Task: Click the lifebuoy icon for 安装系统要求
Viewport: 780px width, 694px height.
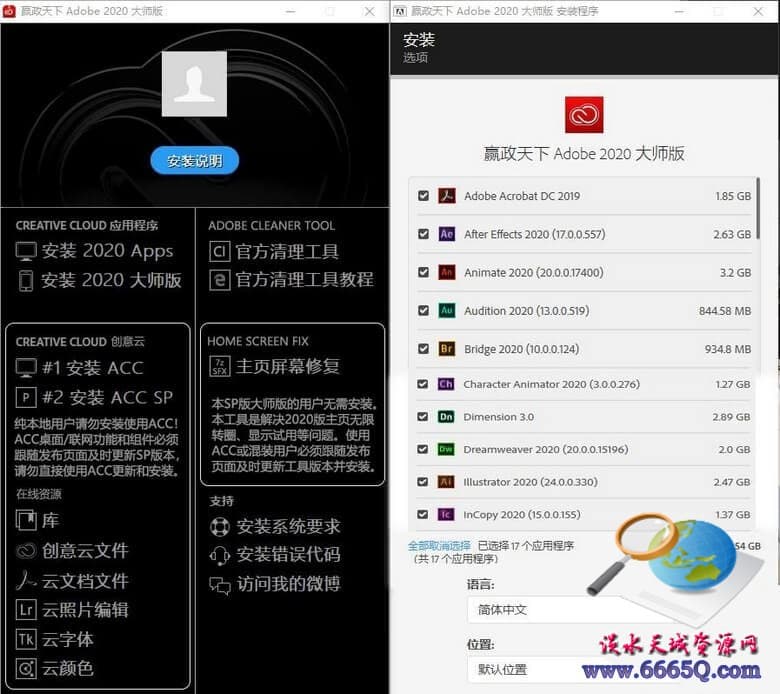Action: (220, 526)
